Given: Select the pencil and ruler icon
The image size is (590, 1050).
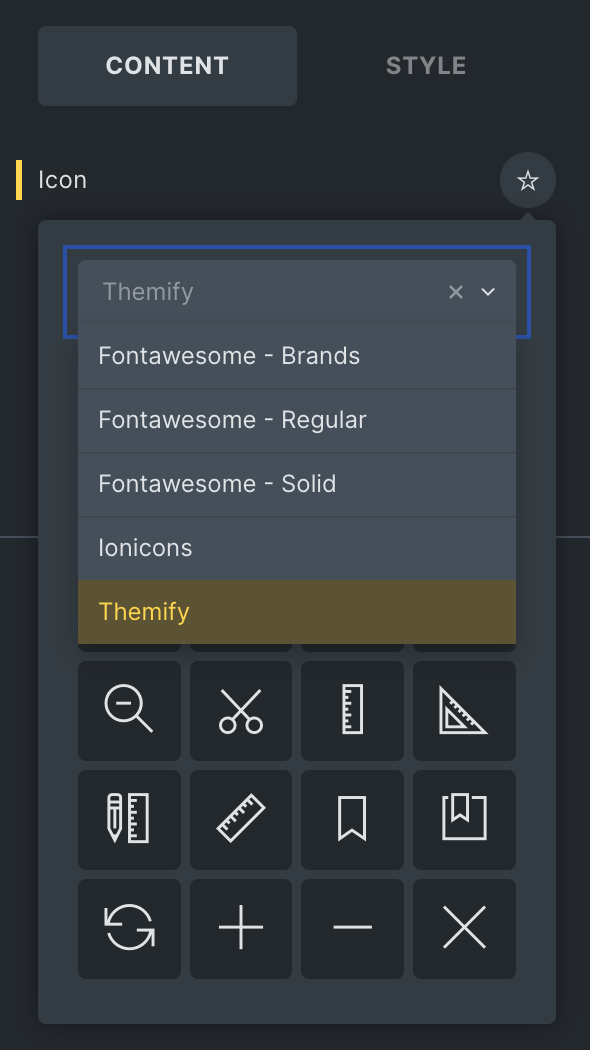Looking at the screenshot, I should pyautogui.click(x=129, y=820).
